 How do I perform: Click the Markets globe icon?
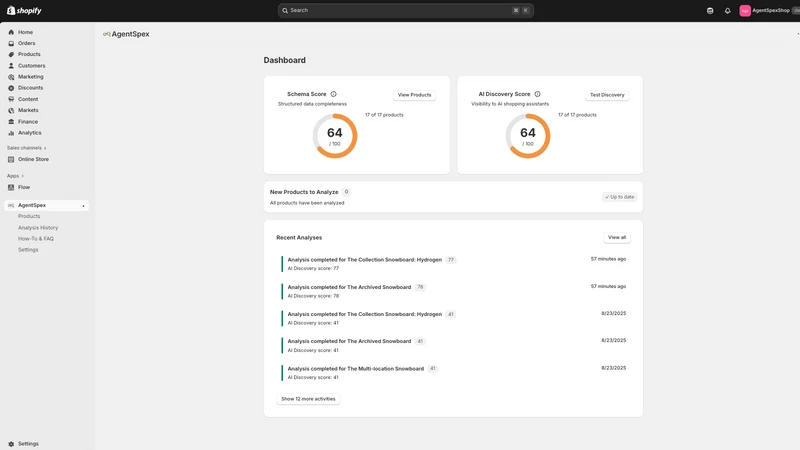(11, 110)
